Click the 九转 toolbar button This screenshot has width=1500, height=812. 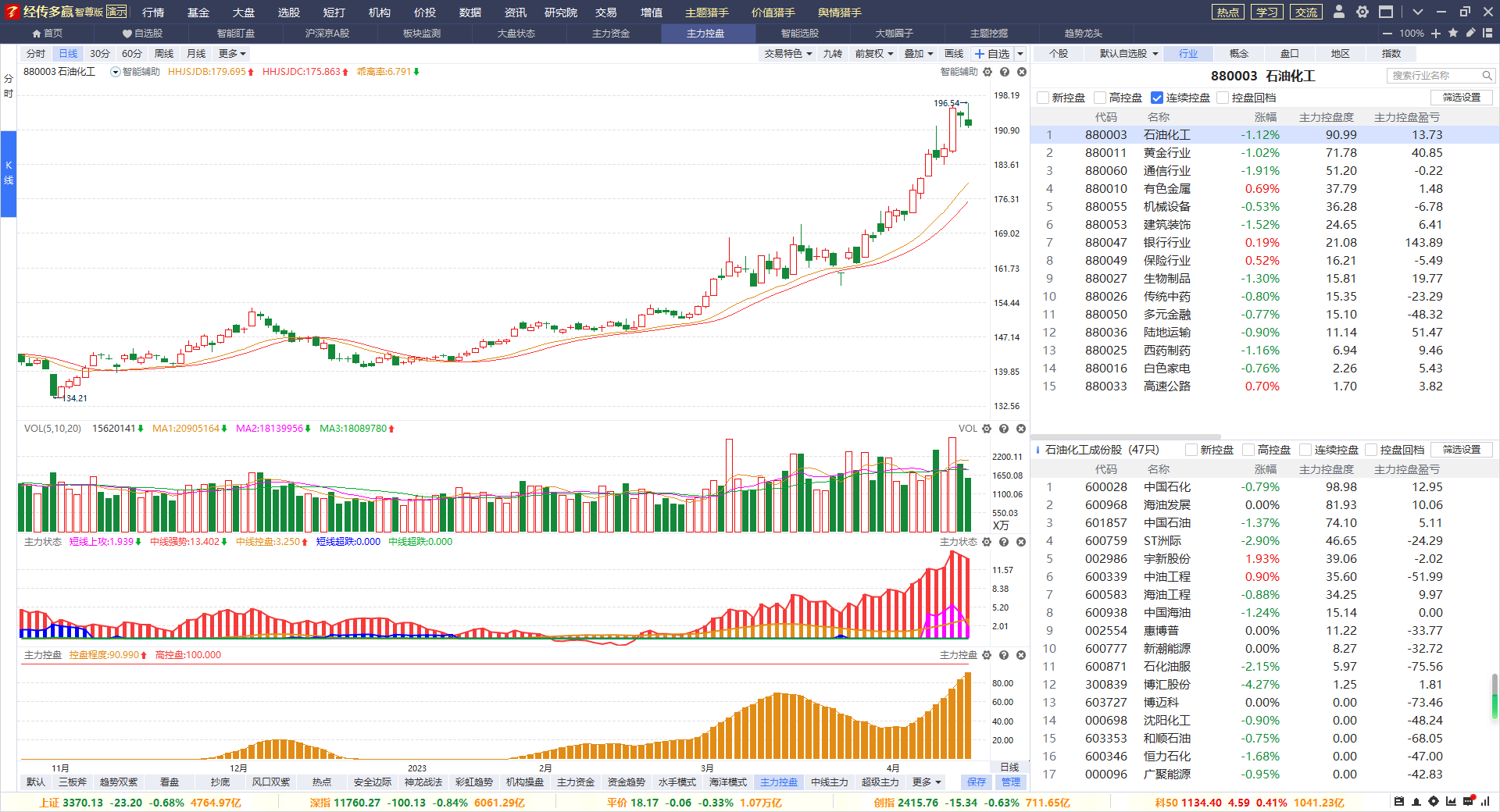coord(833,54)
